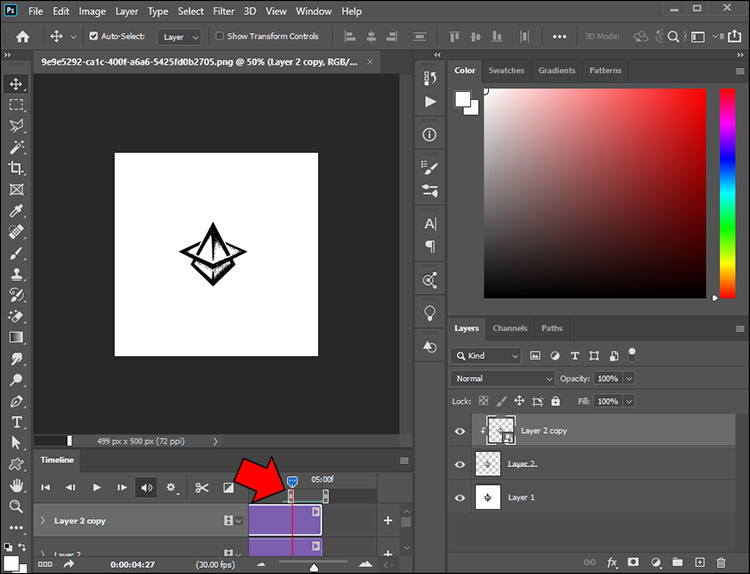Image resolution: width=750 pixels, height=574 pixels.
Task: Open the Kind layer filter dropdown
Action: point(486,356)
